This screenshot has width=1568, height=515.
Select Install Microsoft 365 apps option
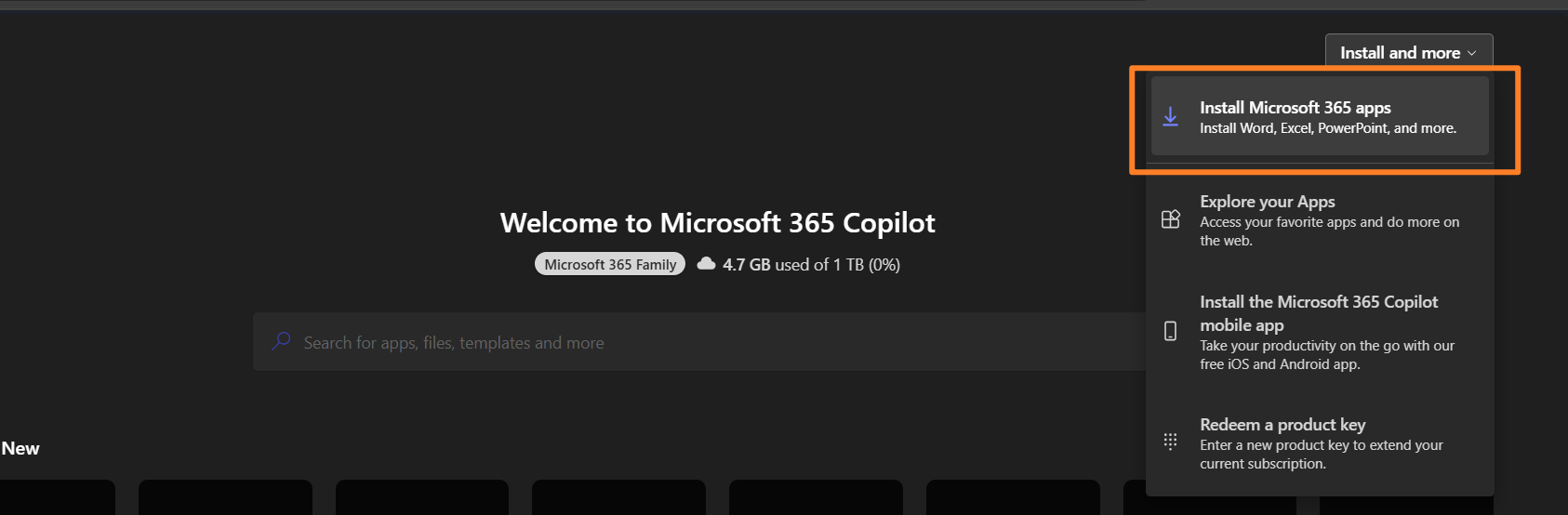(1320, 116)
